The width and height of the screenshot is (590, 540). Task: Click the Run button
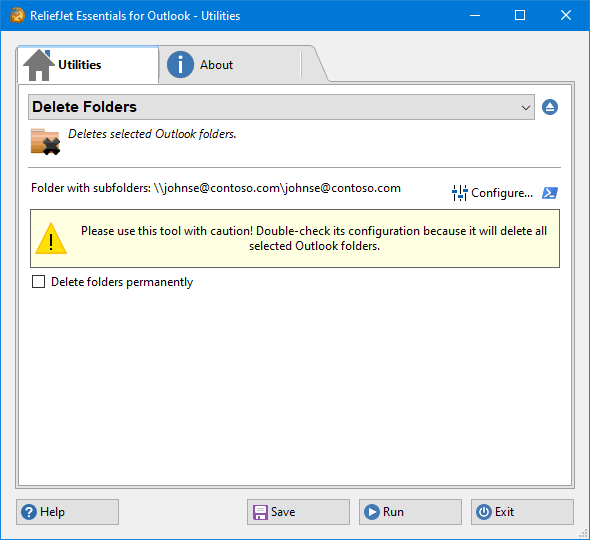click(x=410, y=512)
